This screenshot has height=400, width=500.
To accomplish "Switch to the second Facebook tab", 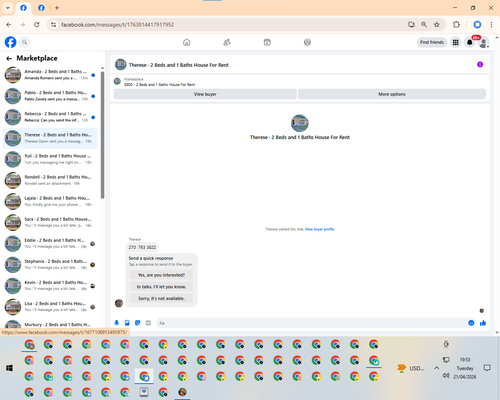I will click(41, 8).
